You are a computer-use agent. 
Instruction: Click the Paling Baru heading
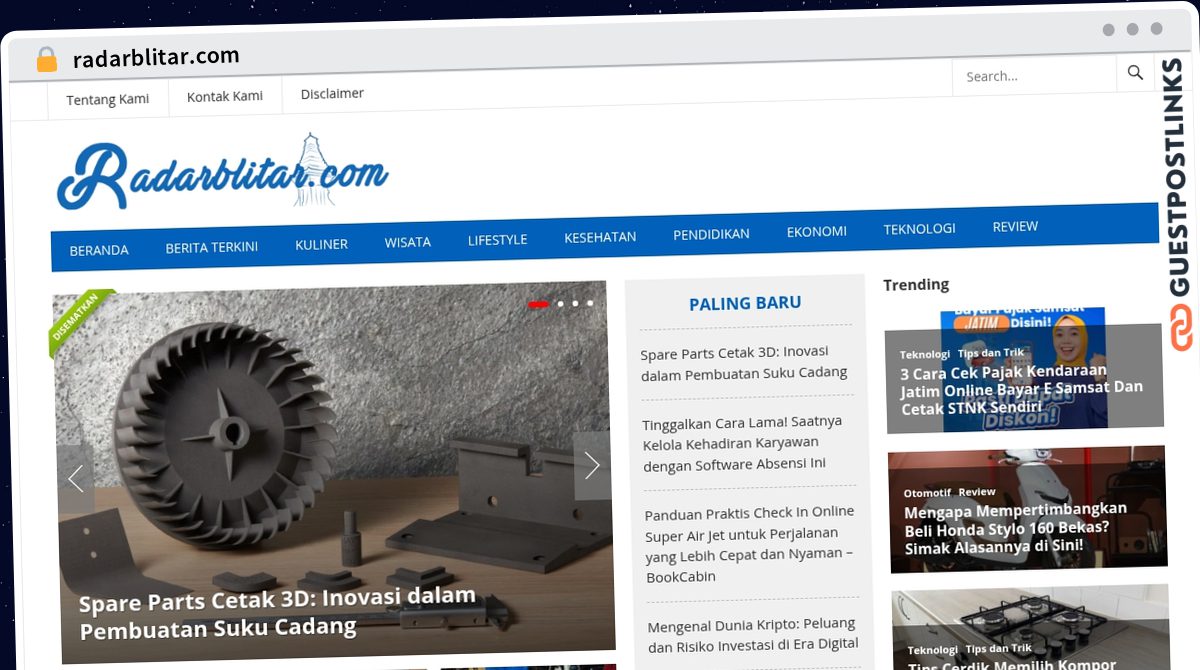[745, 303]
